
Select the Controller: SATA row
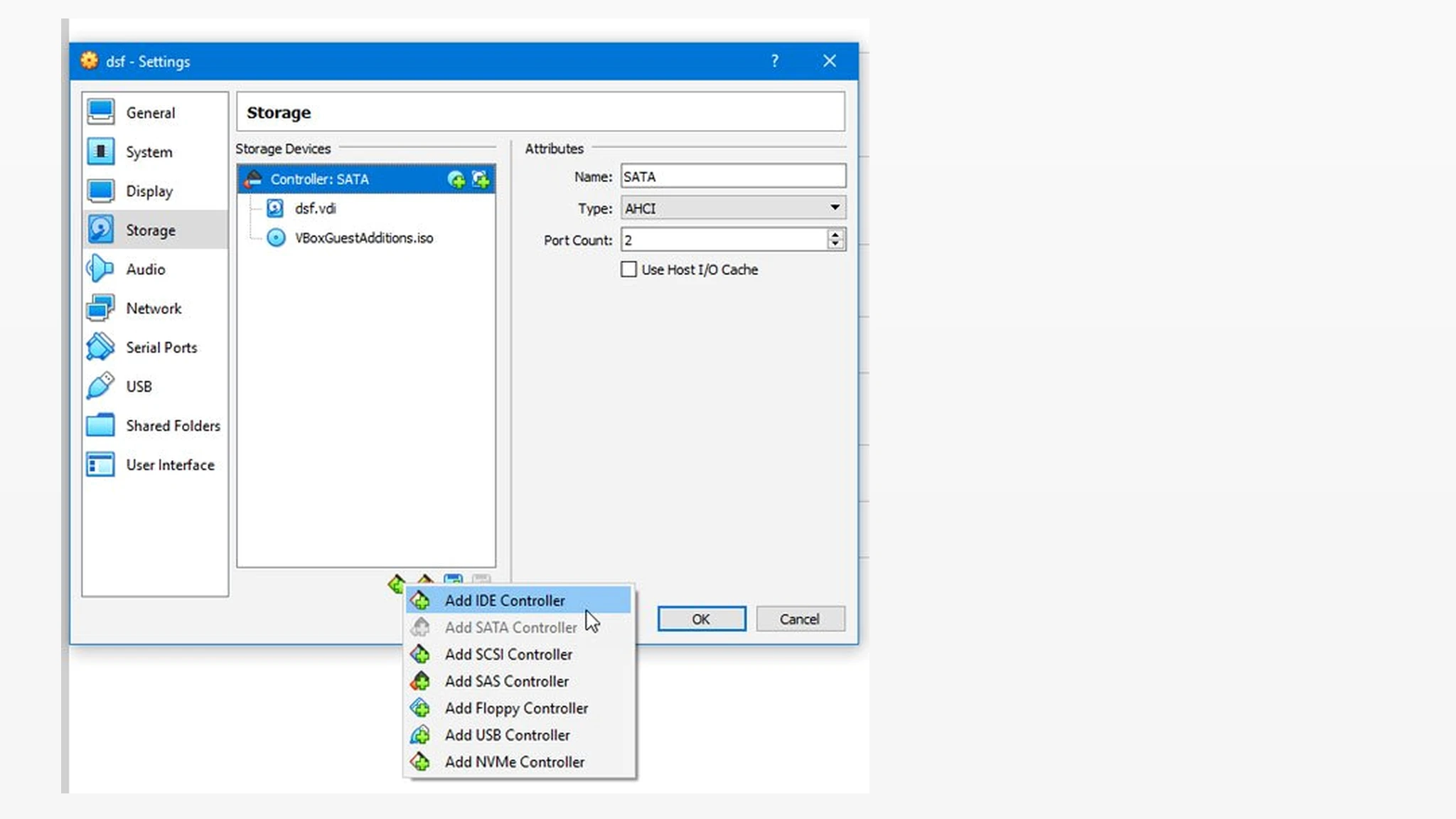coord(366,179)
